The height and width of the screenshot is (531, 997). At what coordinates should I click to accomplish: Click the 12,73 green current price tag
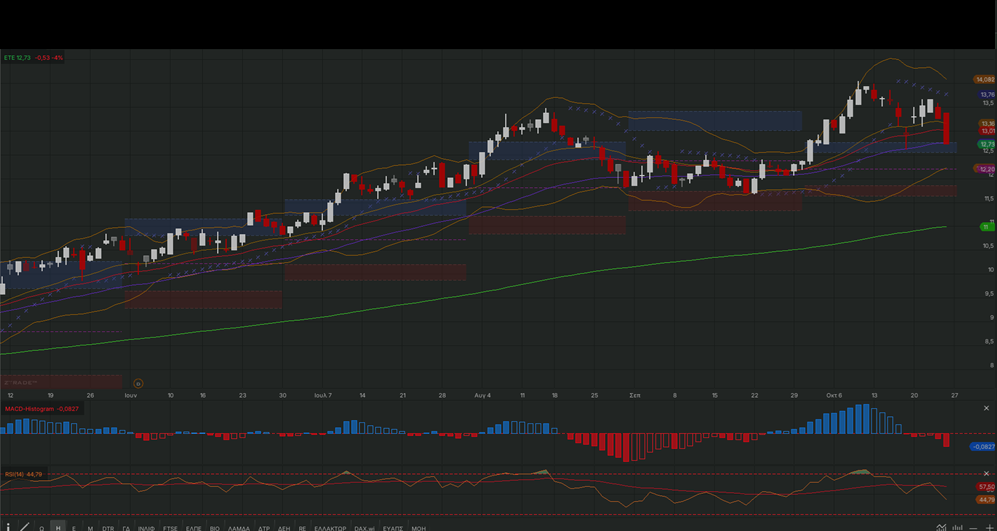(x=986, y=144)
